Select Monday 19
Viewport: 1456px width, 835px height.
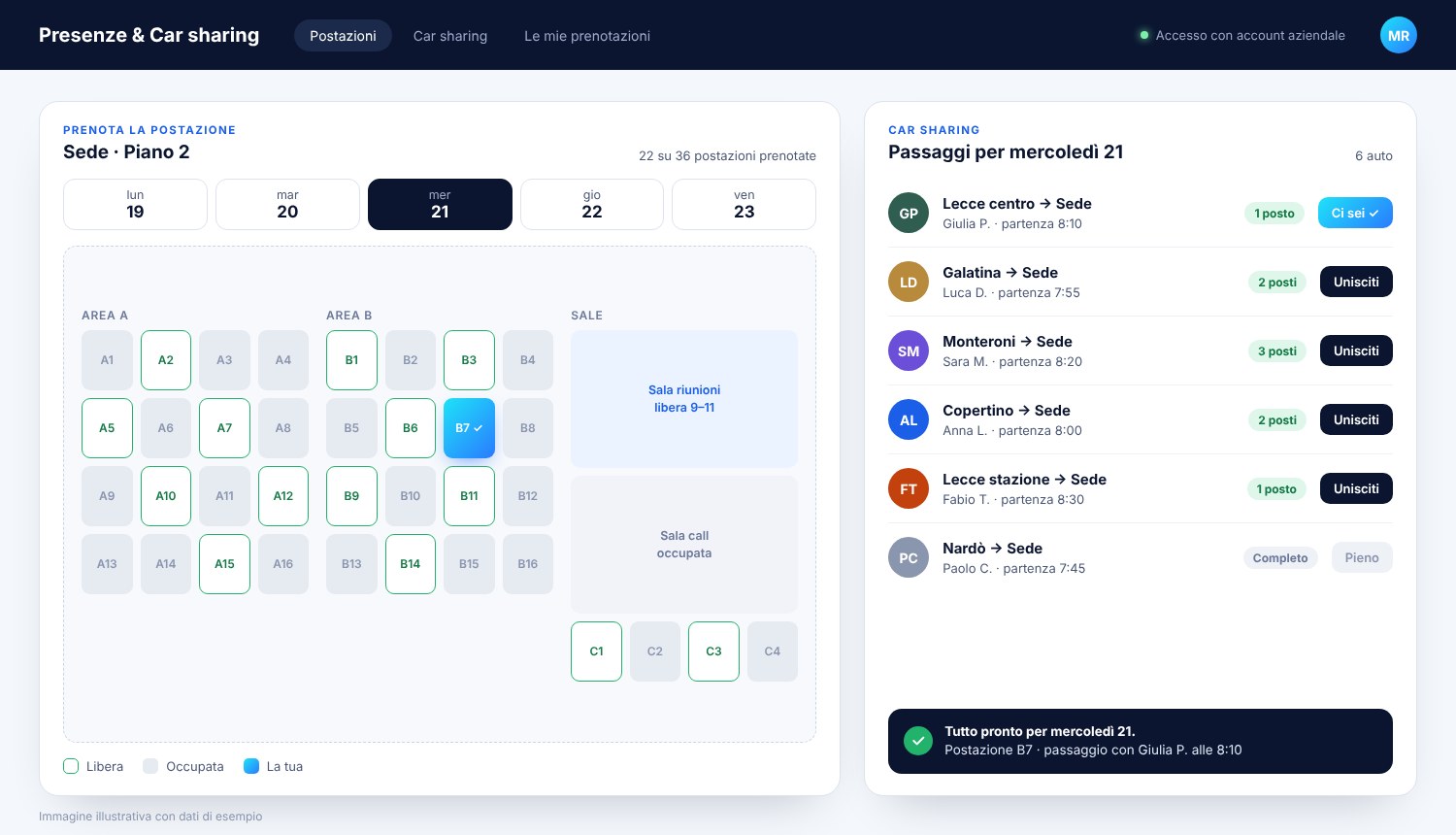click(x=135, y=204)
